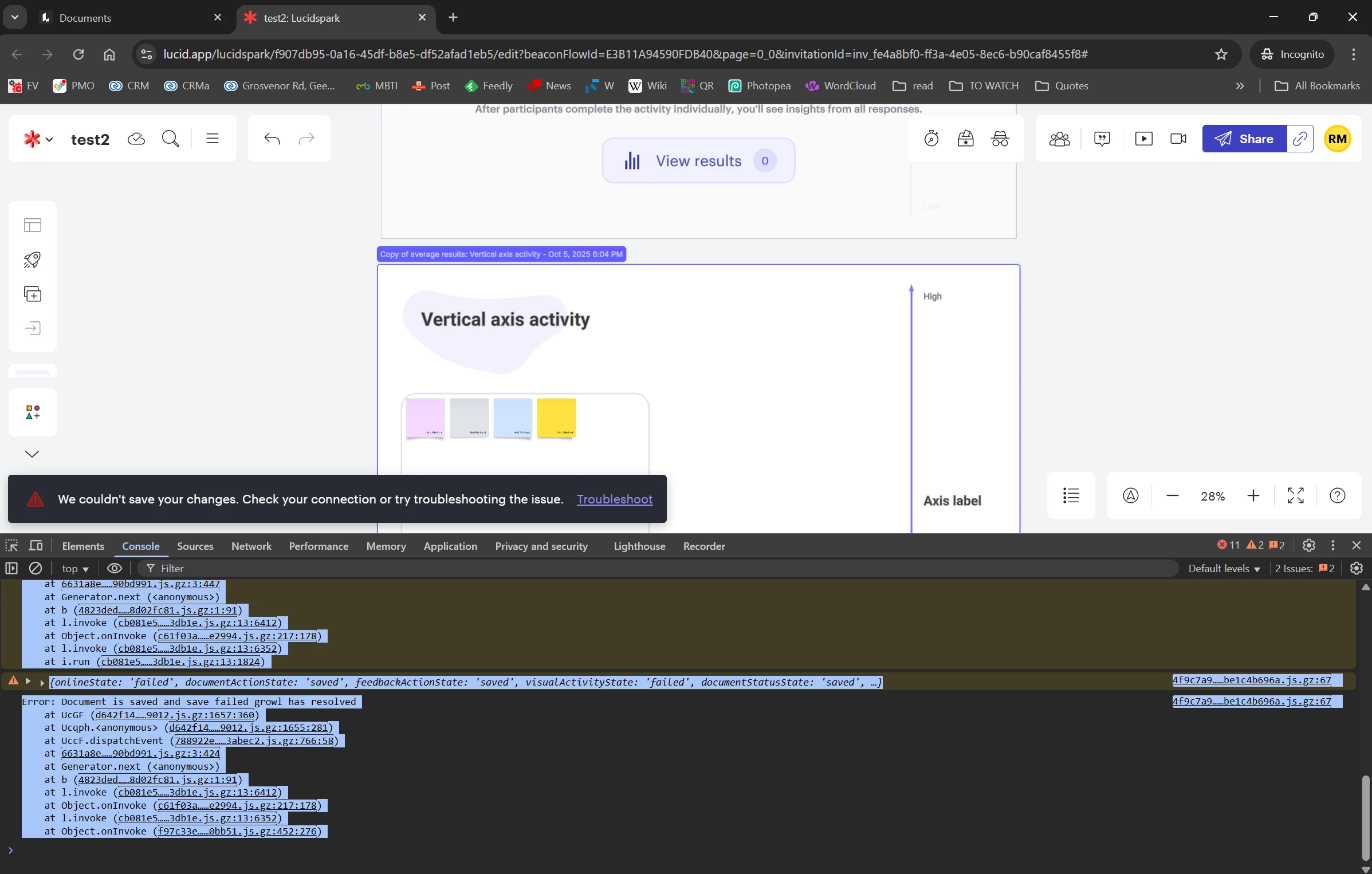1372x874 pixels.
Task: Select the yellow sticky note
Action: (x=556, y=418)
